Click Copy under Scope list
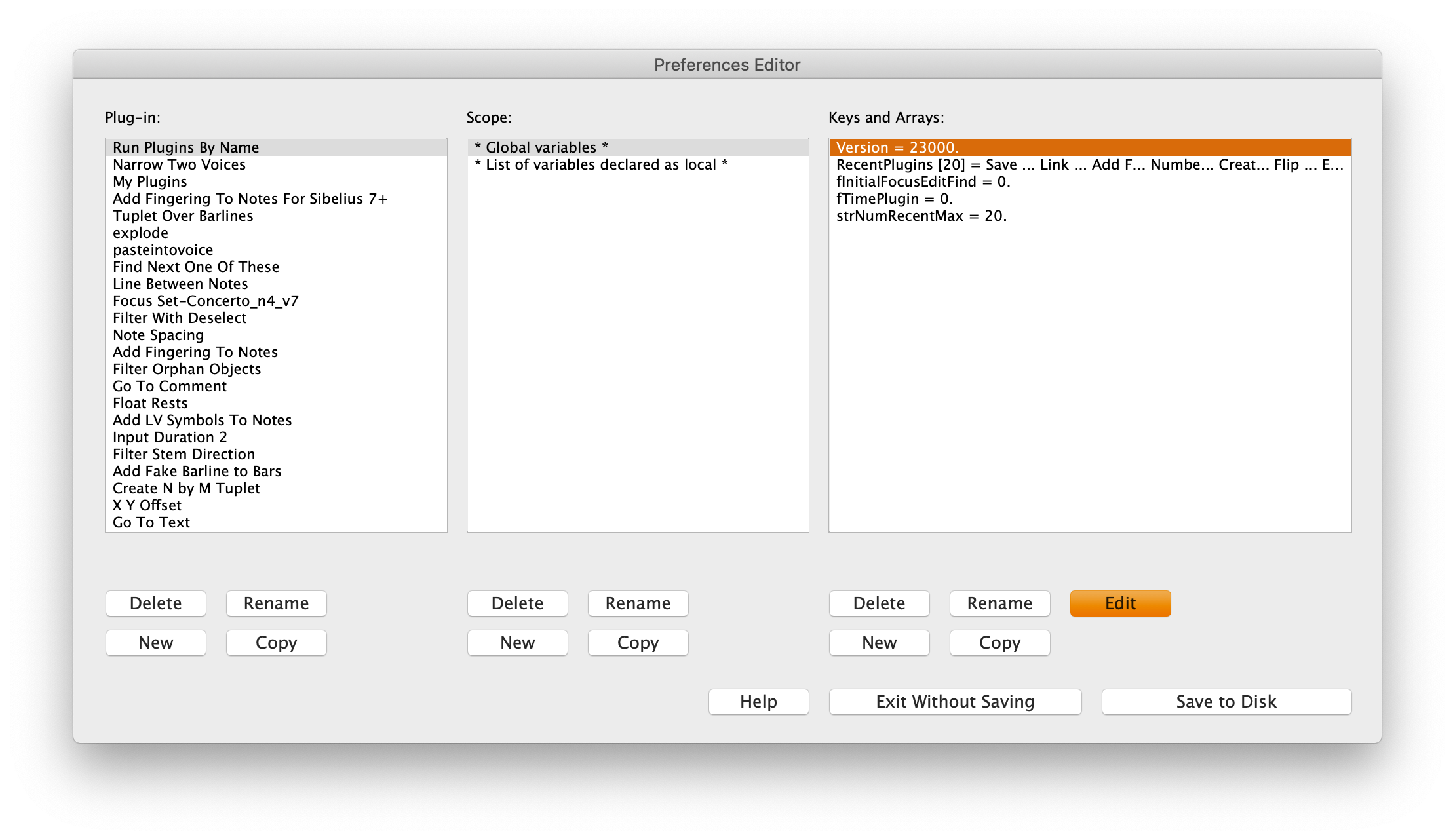The width and height of the screenshot is (1455, 840). tap(638, 643)
